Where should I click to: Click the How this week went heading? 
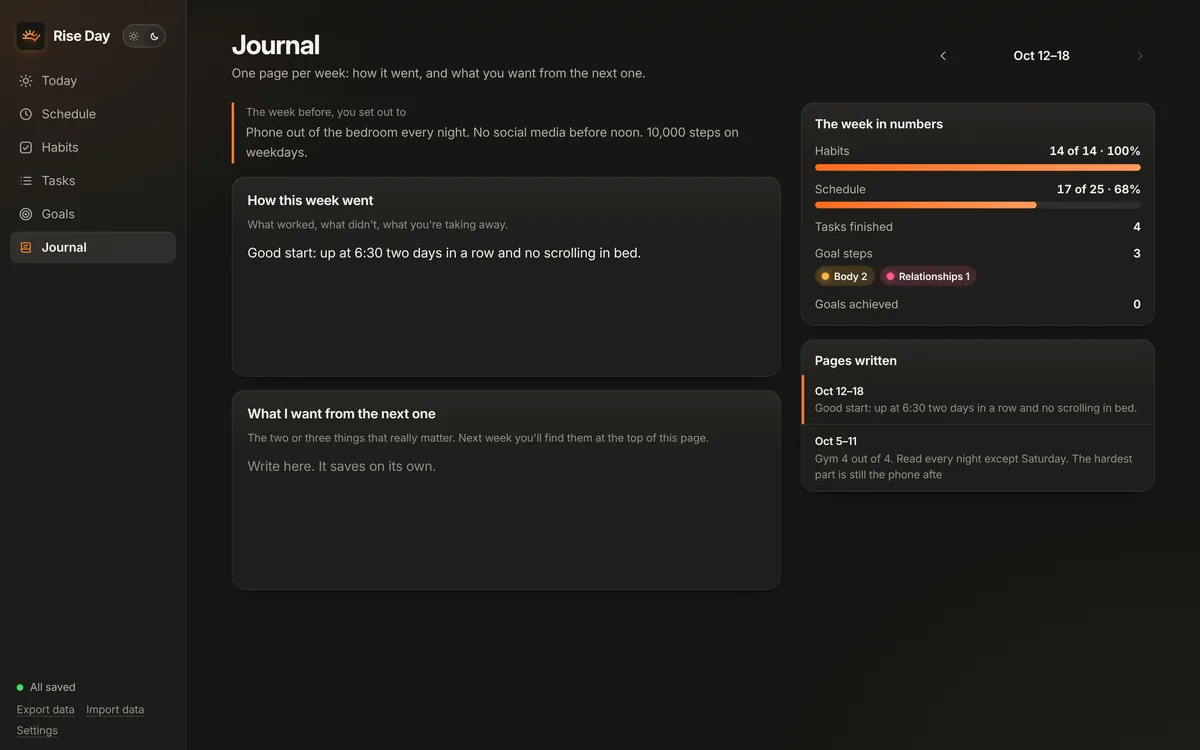click(311, 201)
